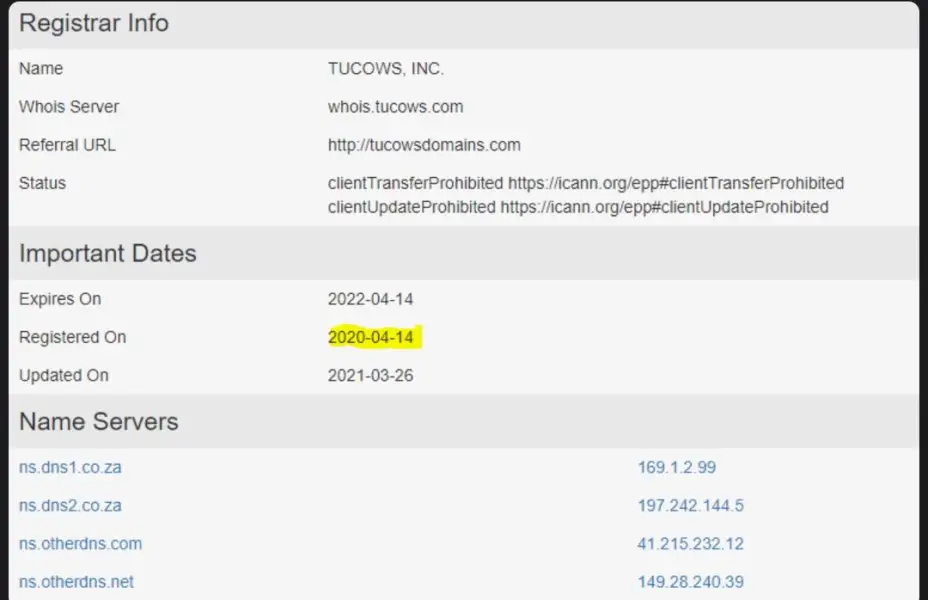The height and width of the screenshot is (600, 928).
Task: Click the http://tucowsdomains.com referral URL
Action: [424, 145]
